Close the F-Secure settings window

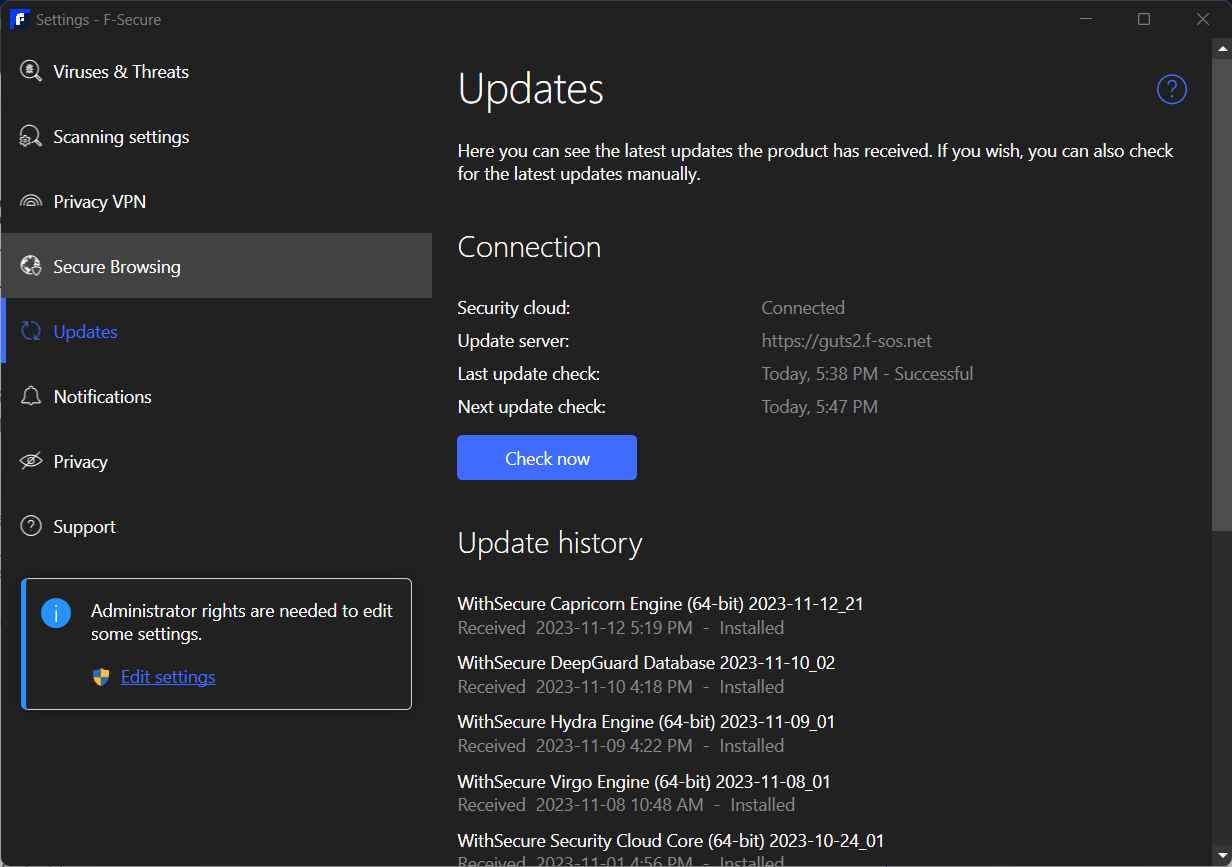(1203, 19)
